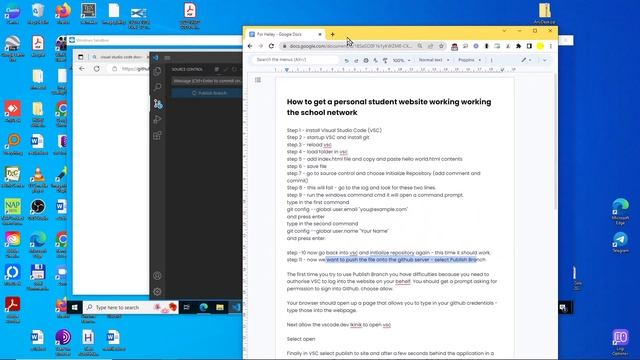Click the Sandbox Start button
This screenshot has width=640, height=360.
pos(74,307)
